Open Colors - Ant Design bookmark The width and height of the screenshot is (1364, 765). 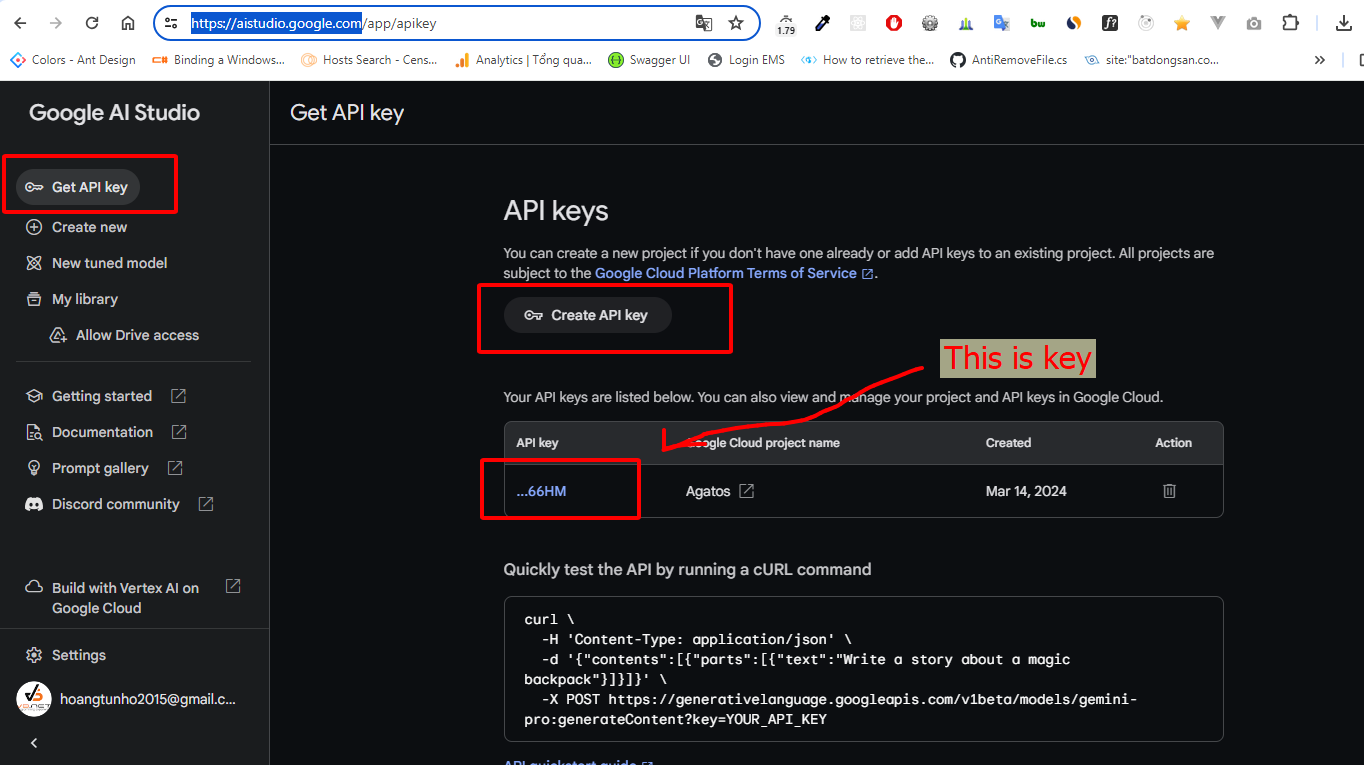pyautogui.click(x=73, y=60)
